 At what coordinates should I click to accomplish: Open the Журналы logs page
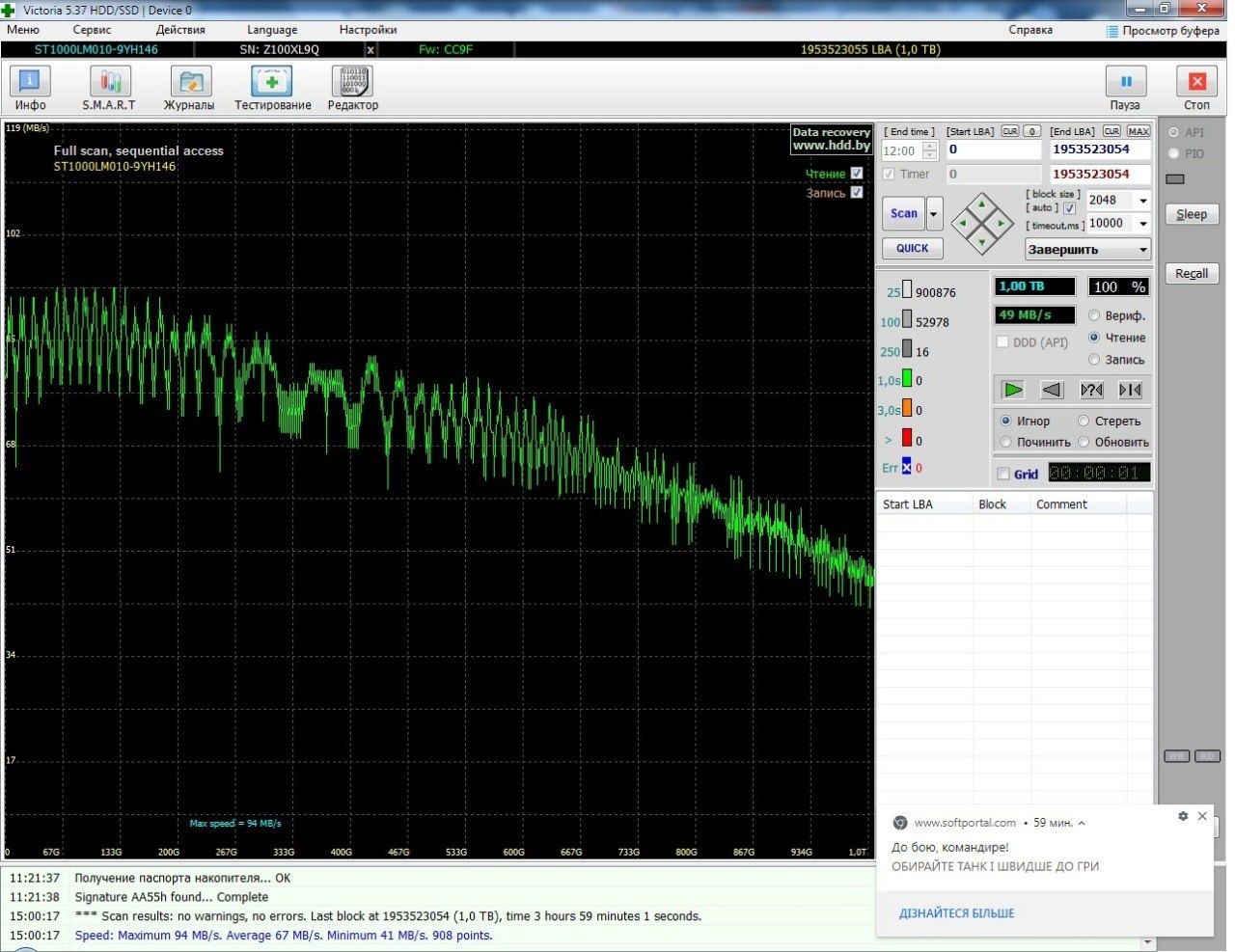coord(189,89)
